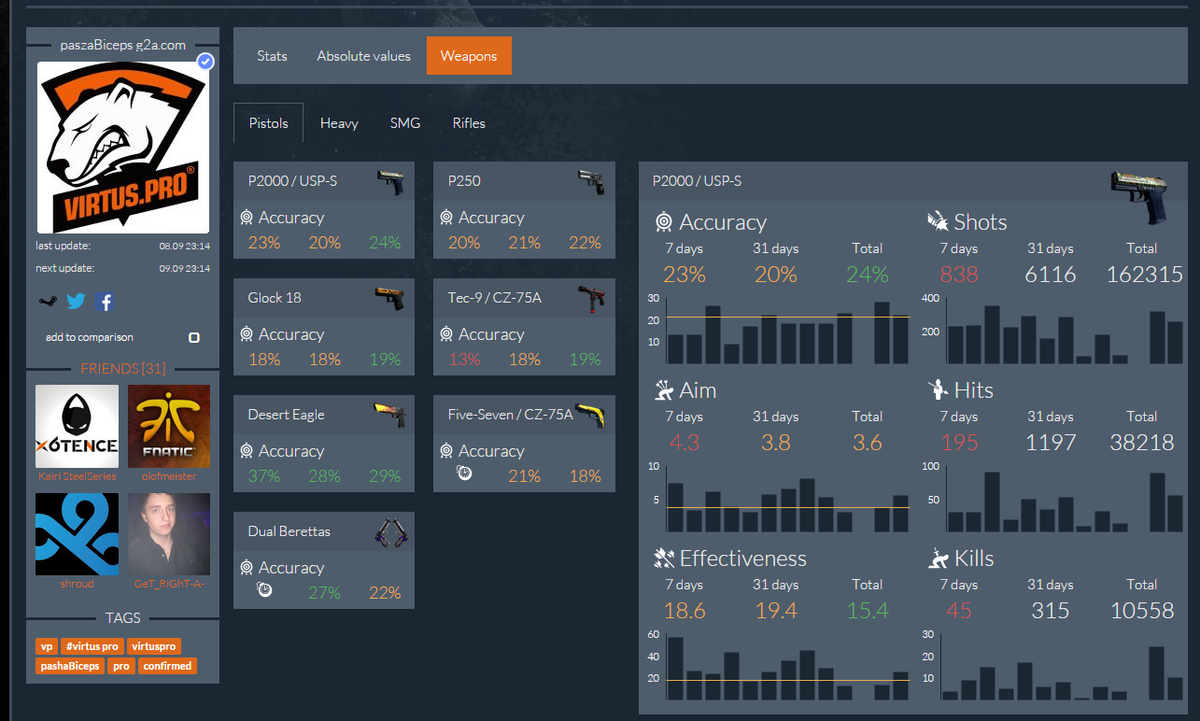This screenshot has height=721, width=1200.
Task: Click total kills value 10558
Action: (x=1142, y=610)
